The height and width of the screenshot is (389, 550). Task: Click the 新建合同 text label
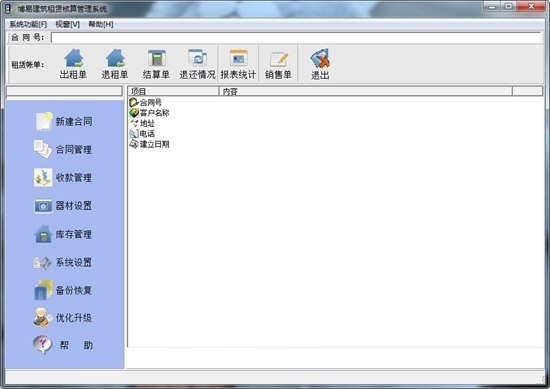[74, 121]
